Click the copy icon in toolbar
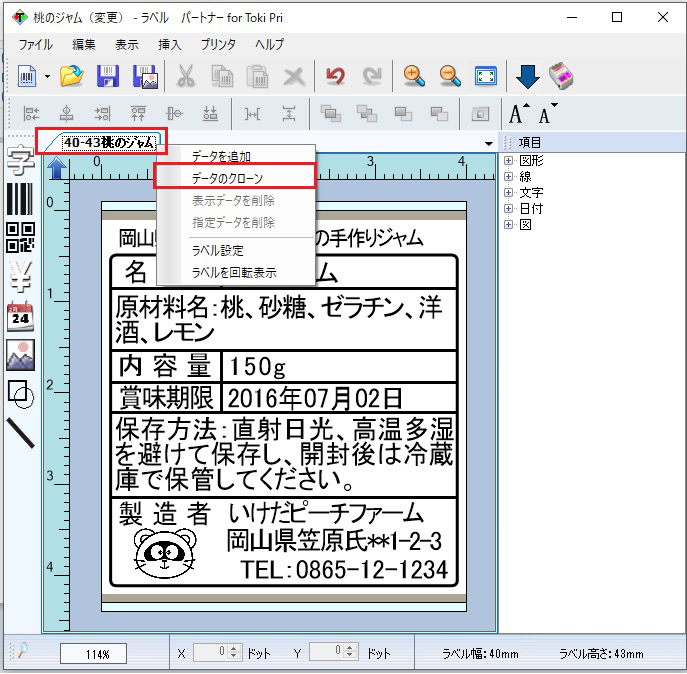 (x=222, y=77)
